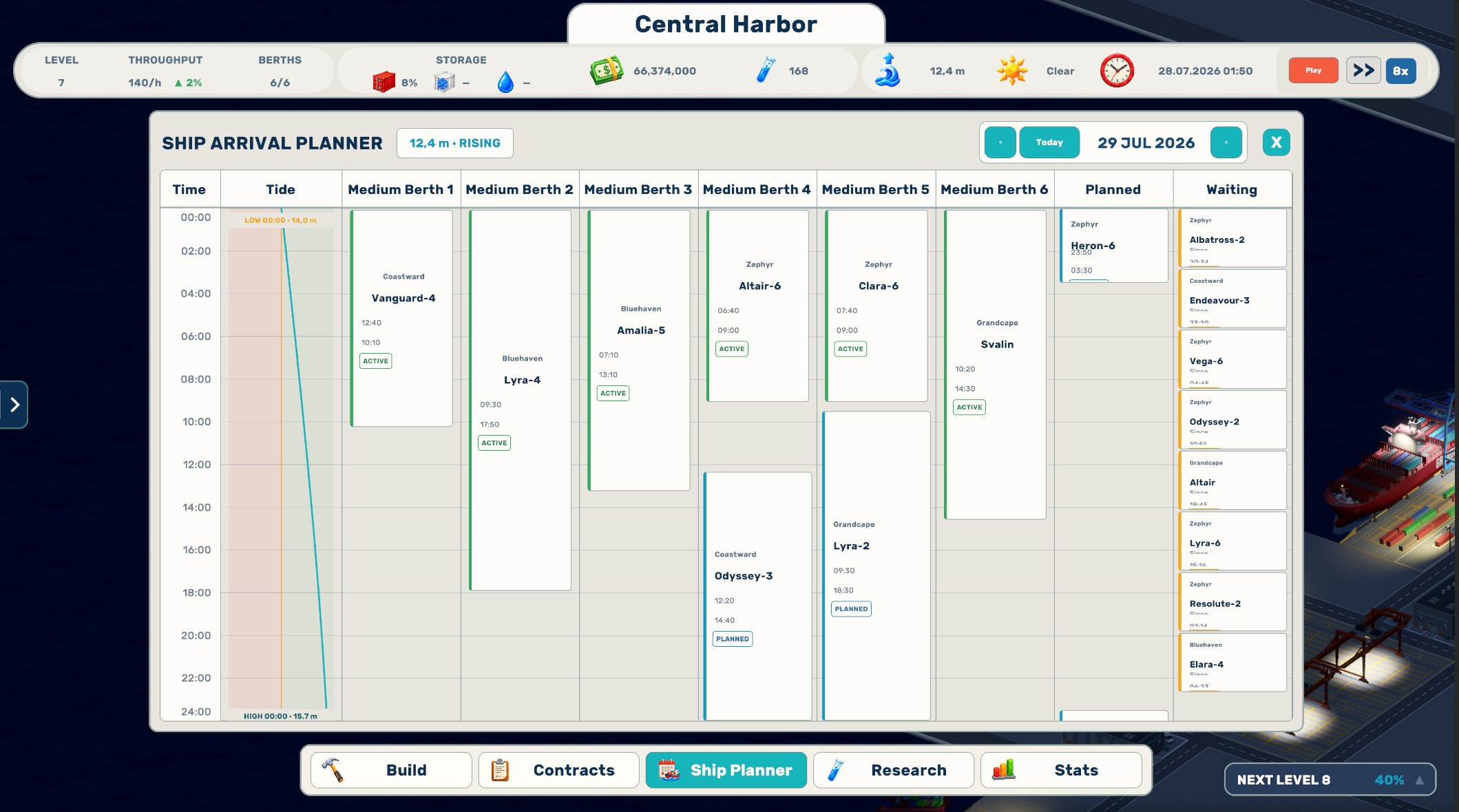Select the Clara-6 ship card
Screen dimensions: 1459x812
(877, 306)
